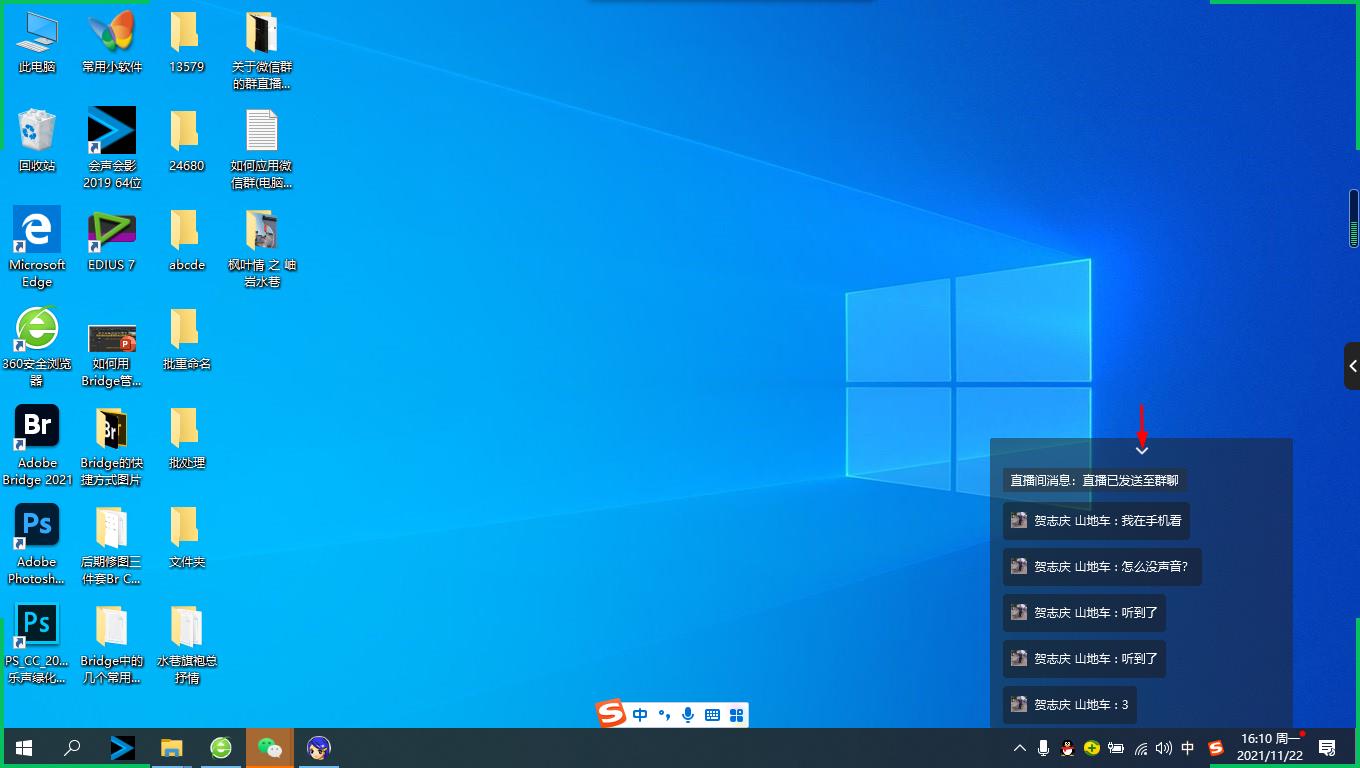This screenshot has width=1360, height=768.
Task: Toggle 中 language mode on floating IME bar
Action: (x=640, y=715)
